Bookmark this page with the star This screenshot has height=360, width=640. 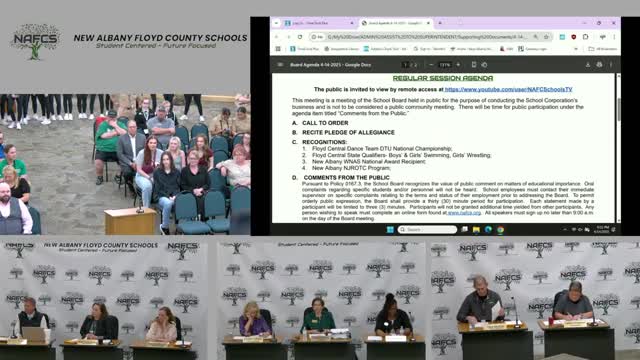546,37
